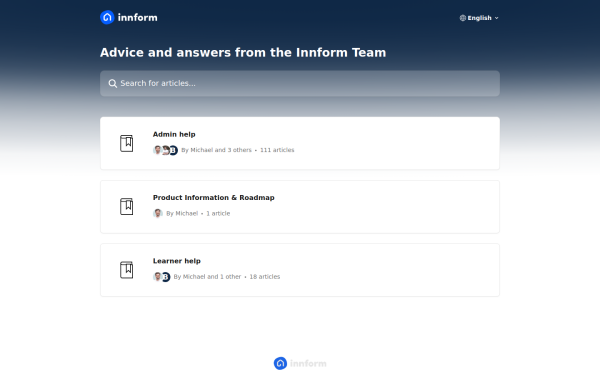Click the page heading 'Advice and answers from the Innform Team'

pyautogui.click(x=243, y=52)
